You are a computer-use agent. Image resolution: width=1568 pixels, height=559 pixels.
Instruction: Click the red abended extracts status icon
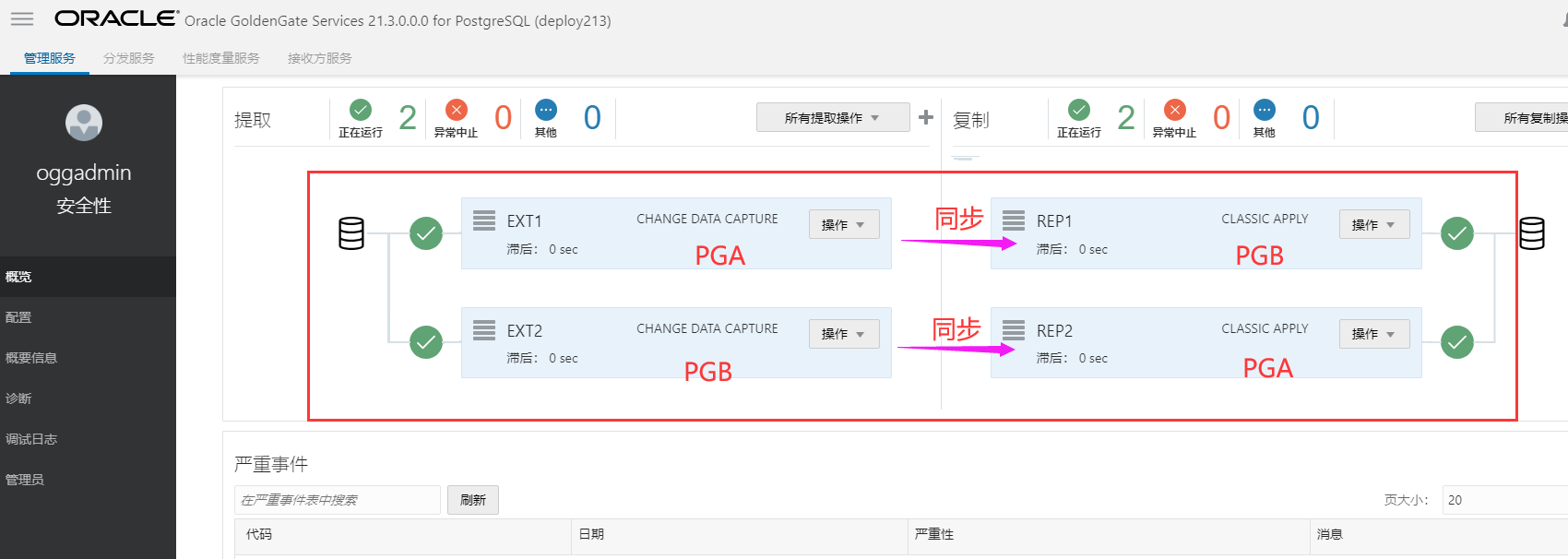pyautogui.click(x=457, y=110)
